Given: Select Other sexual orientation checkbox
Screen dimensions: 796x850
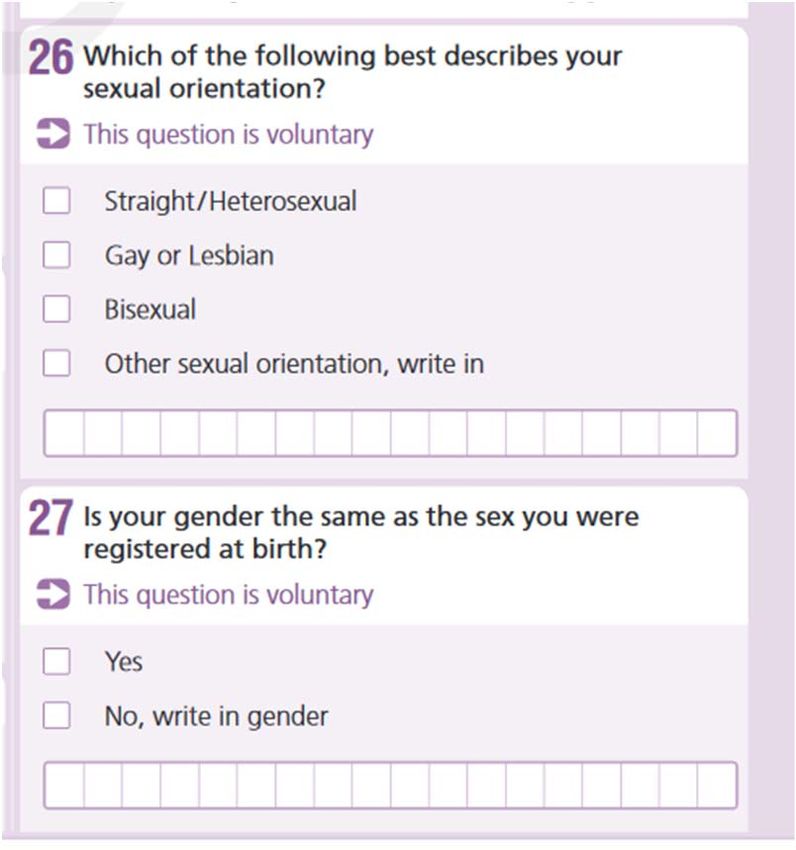Looking at the screenshot, I should 56,363.
